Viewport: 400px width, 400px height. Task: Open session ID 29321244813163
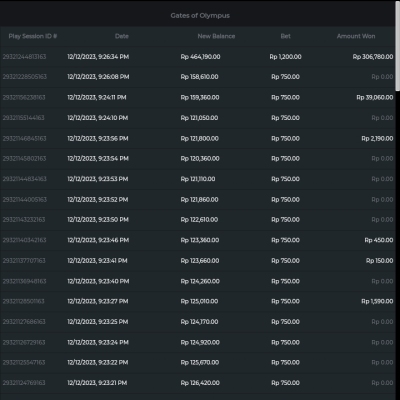[x=24, y=57]
